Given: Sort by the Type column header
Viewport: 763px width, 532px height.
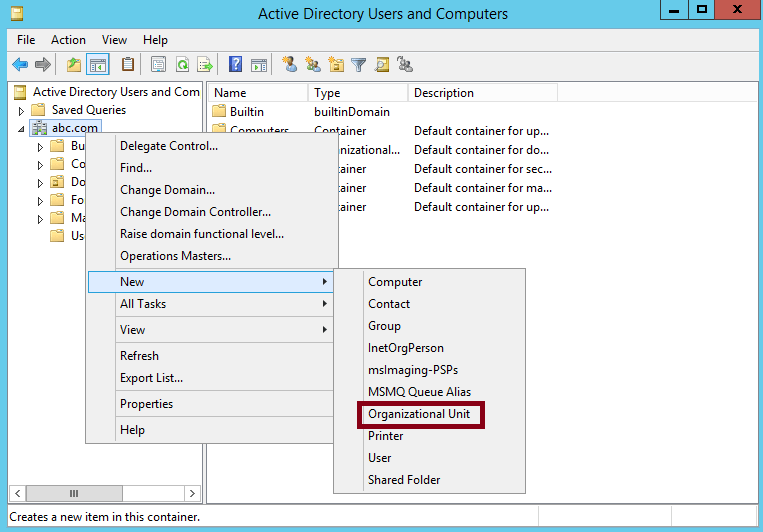Looking at the screenshot, I should click(358, 92).
